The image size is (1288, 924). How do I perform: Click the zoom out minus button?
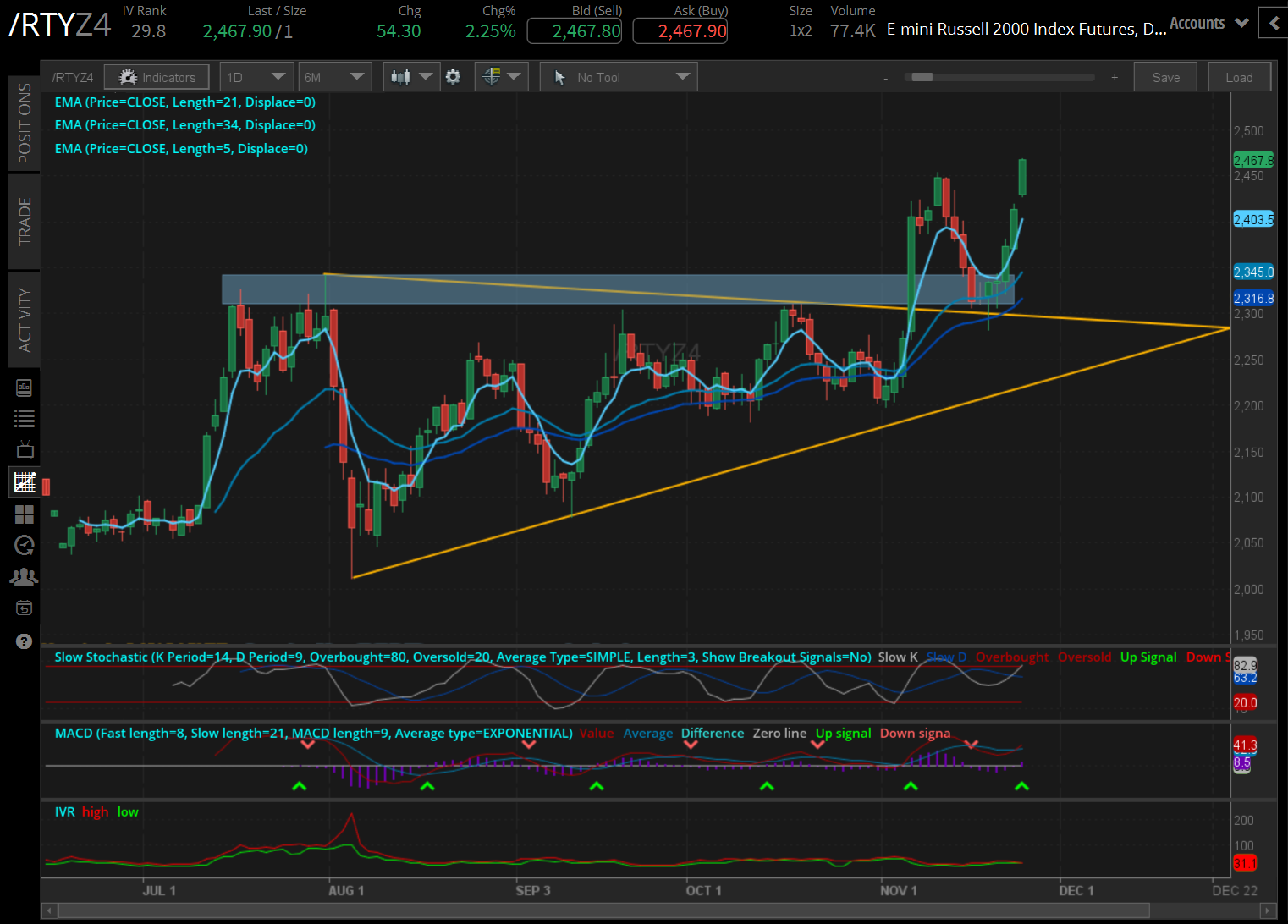coord(886,78)
